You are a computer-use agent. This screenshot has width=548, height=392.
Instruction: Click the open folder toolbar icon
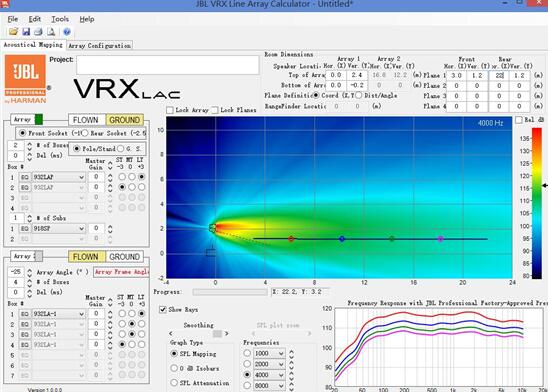click(13, 32)
